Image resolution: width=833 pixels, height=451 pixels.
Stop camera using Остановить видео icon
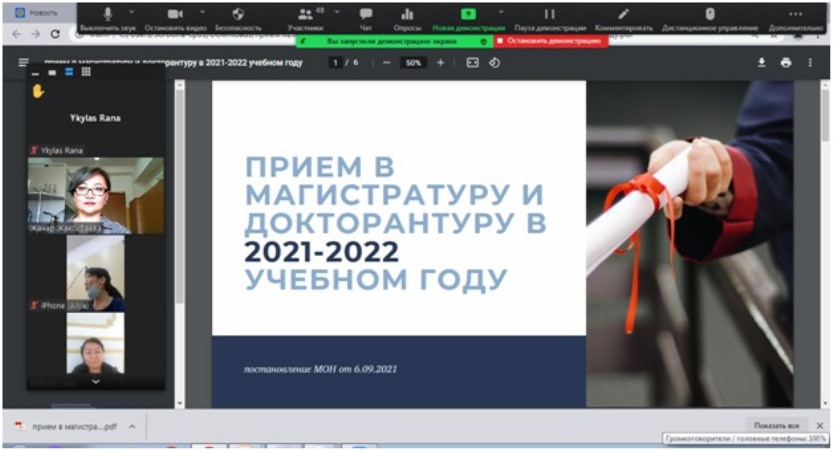point(174,14)
